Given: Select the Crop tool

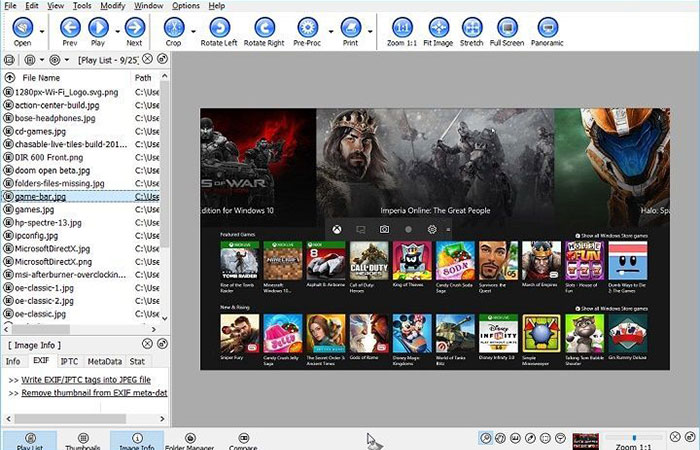Looking at the screenshot, I should [x=174, y=28].
